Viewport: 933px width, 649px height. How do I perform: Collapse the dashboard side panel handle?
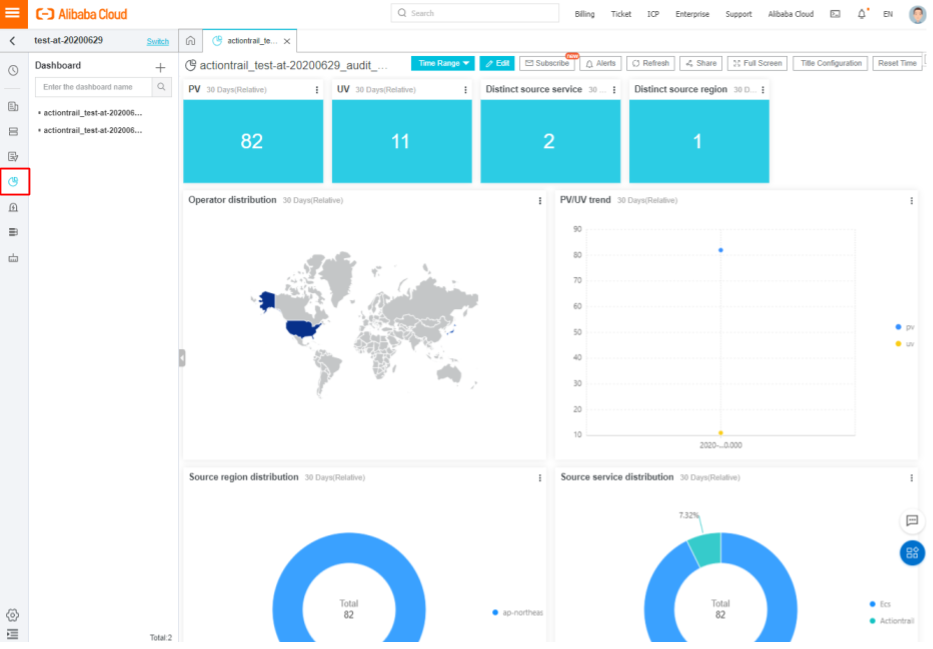point(182,358)
